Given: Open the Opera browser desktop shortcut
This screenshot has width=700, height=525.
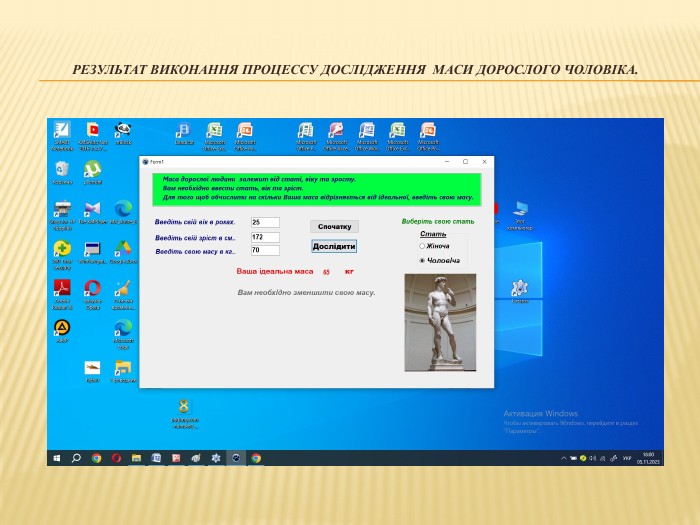Looking at the screenshot, I should (92, 294).
